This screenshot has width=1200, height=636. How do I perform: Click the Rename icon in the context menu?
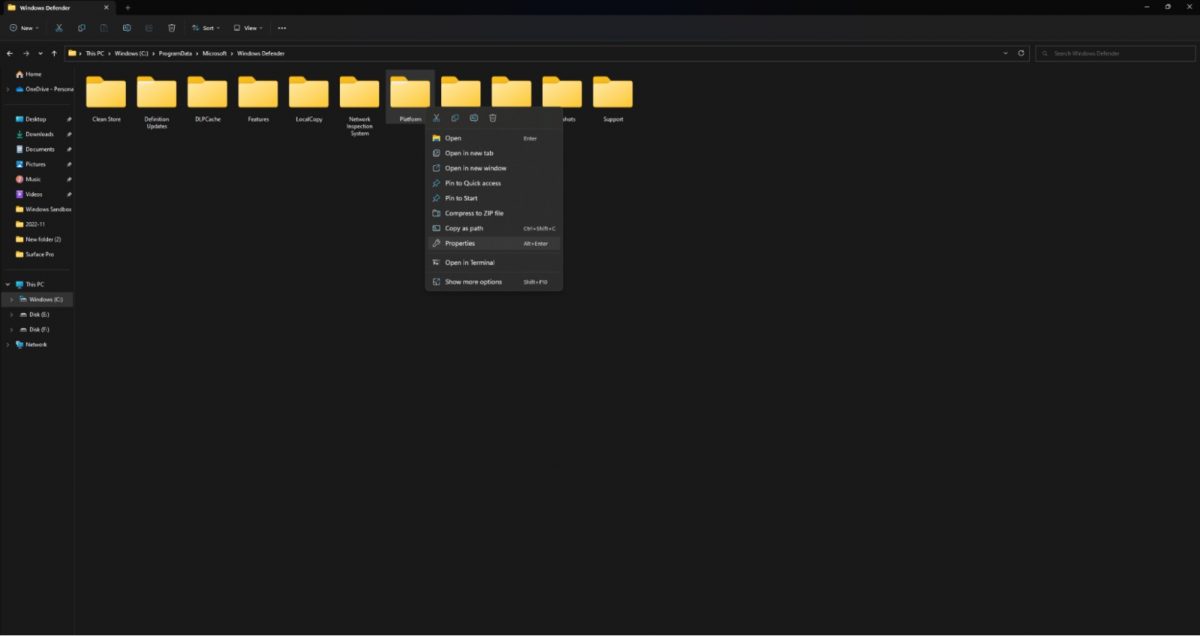[474, 118]
